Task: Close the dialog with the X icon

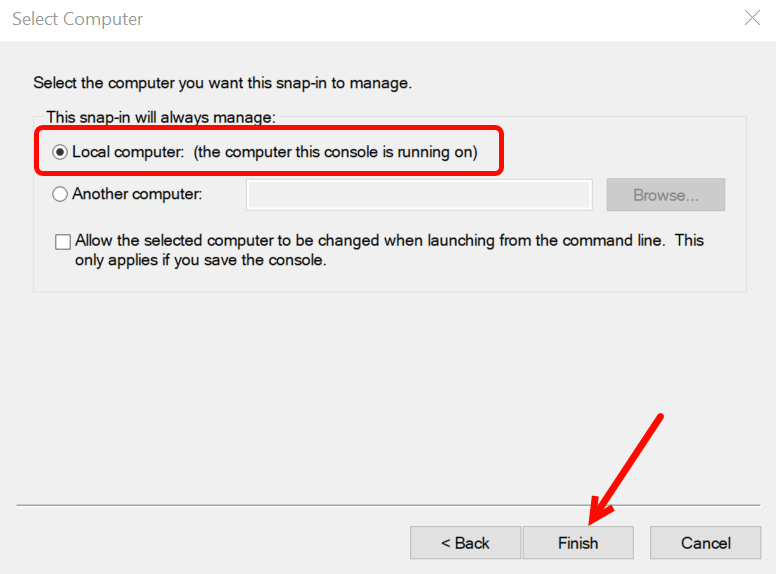Action: pyautogui.click(x=752, y=18)
